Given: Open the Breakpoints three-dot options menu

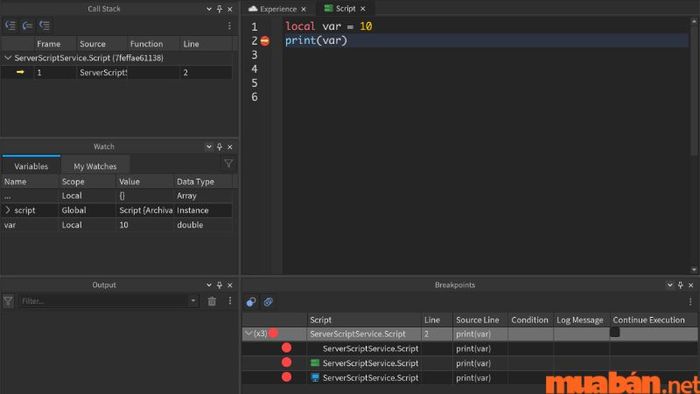Looking at the screenshot, I should 690,302.
